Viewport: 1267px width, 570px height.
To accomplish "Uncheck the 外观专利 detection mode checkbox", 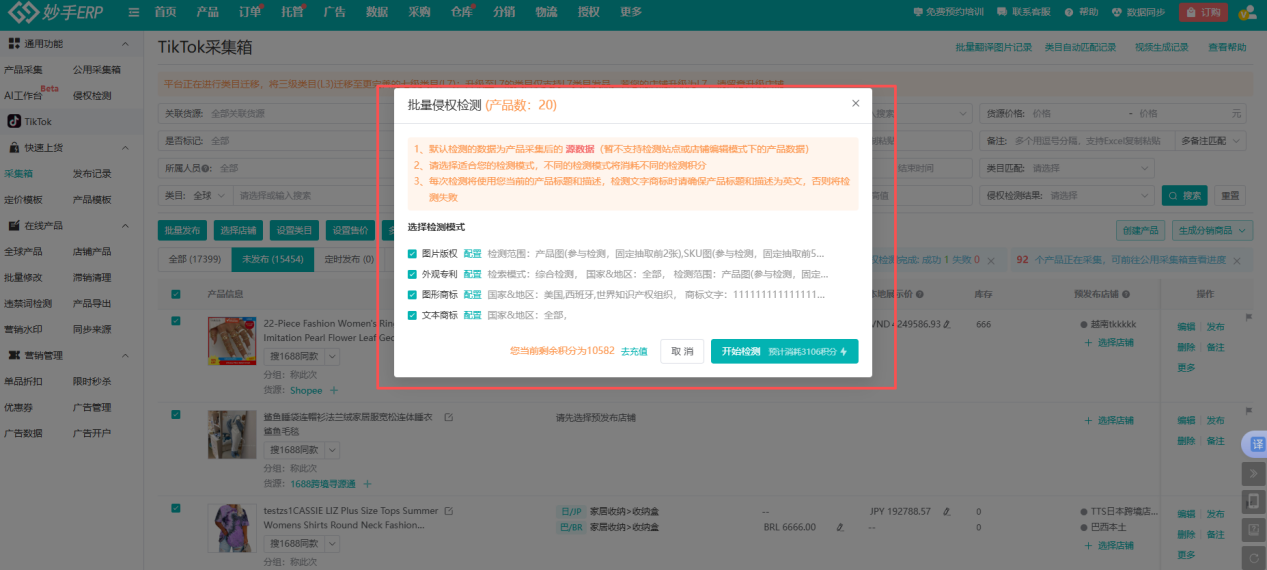I will pos(413,274).
